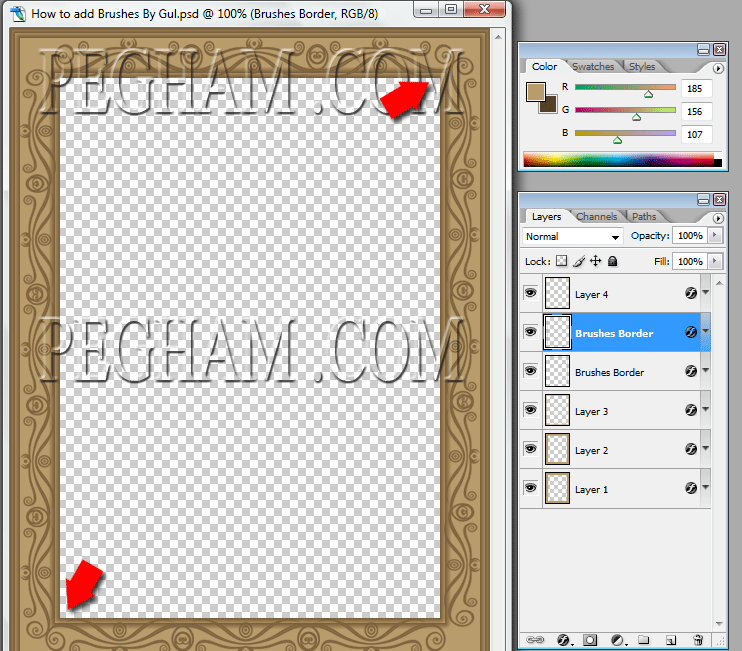Click the Opacity value field
742x651 pixels.
(x=690, y=235)
